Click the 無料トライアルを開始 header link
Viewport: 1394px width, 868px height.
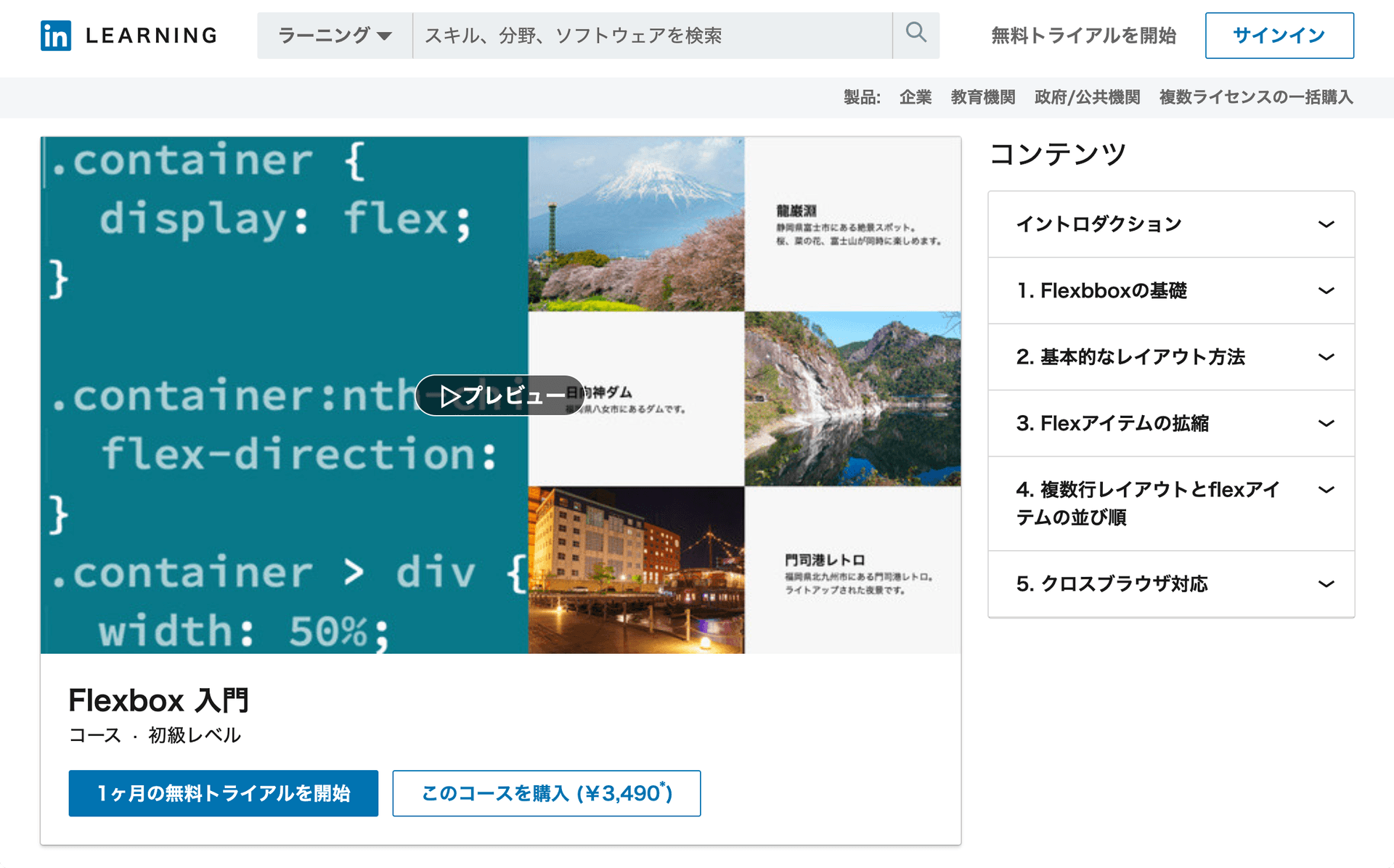click(x=1083, y=36)
